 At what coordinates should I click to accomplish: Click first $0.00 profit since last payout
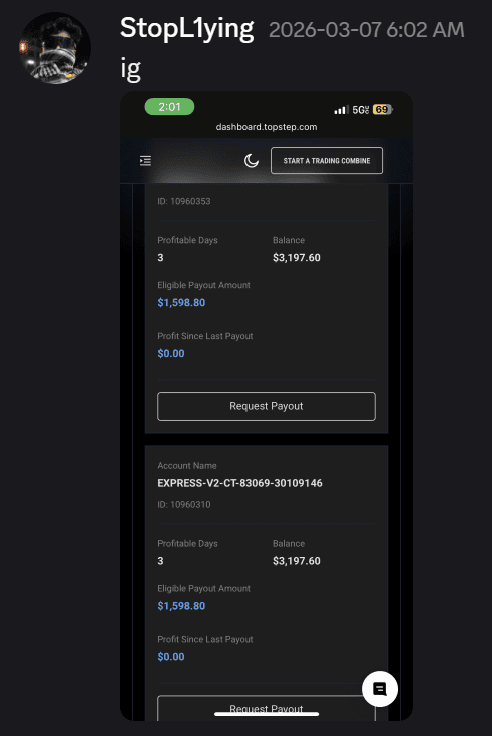pyautogui.click(x=171, y=353)
